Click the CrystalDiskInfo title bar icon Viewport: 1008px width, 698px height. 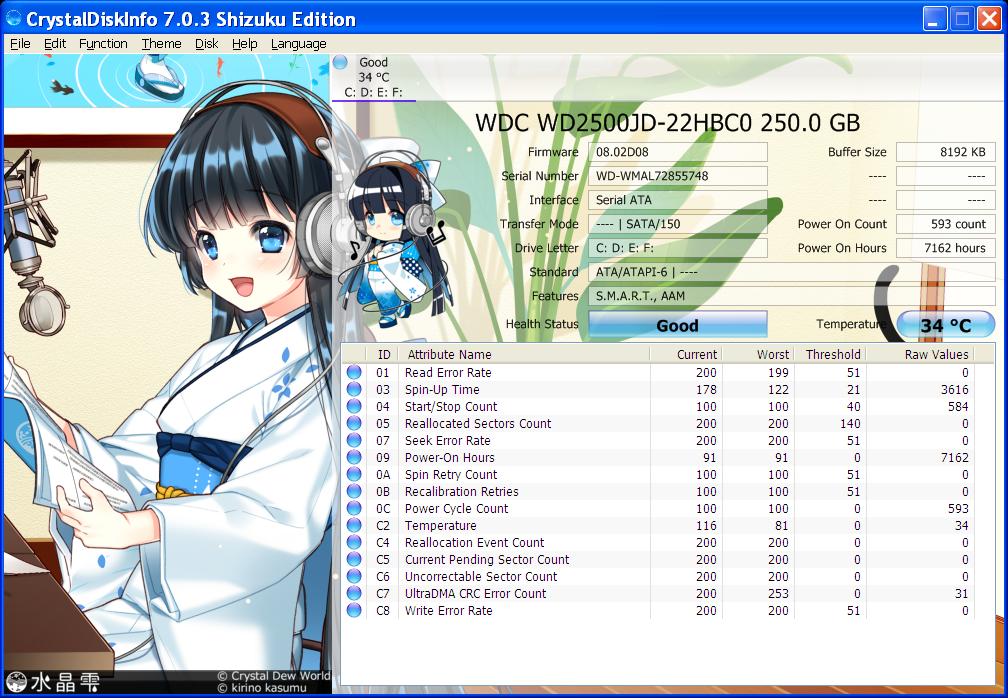pos(13,18)
